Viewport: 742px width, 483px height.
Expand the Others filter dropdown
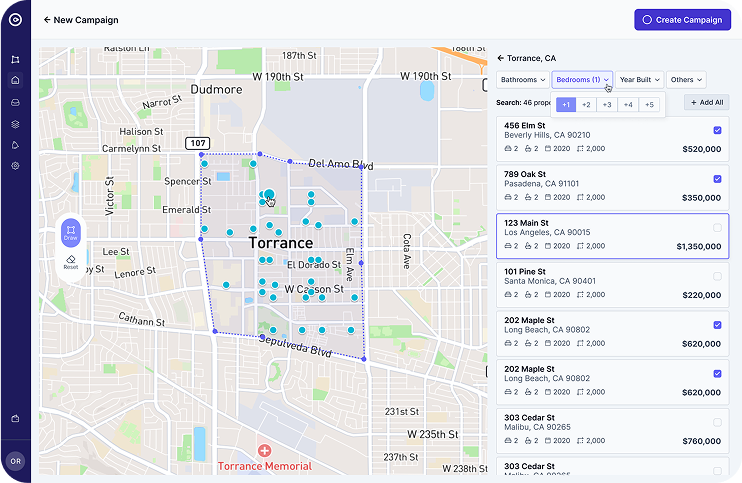(686, 79)
